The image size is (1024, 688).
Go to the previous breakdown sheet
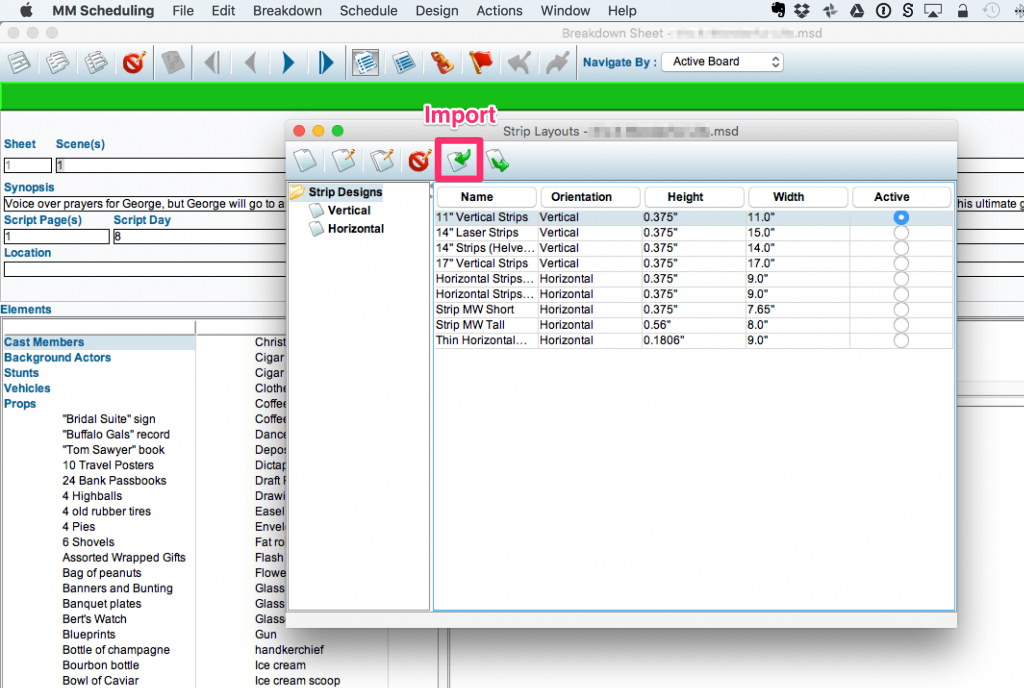point(250,63)
